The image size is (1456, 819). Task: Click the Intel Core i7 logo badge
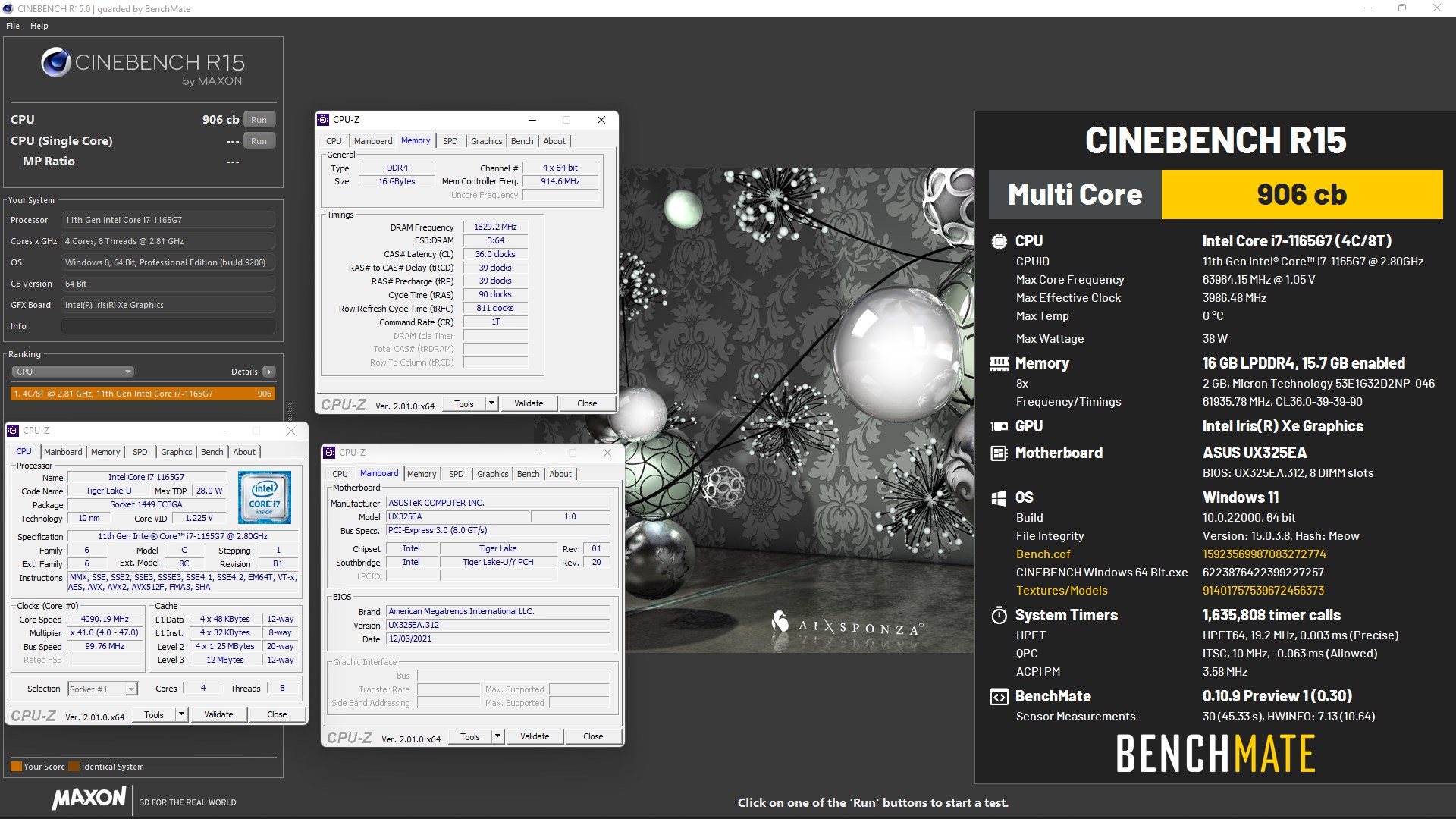(265, 497)
